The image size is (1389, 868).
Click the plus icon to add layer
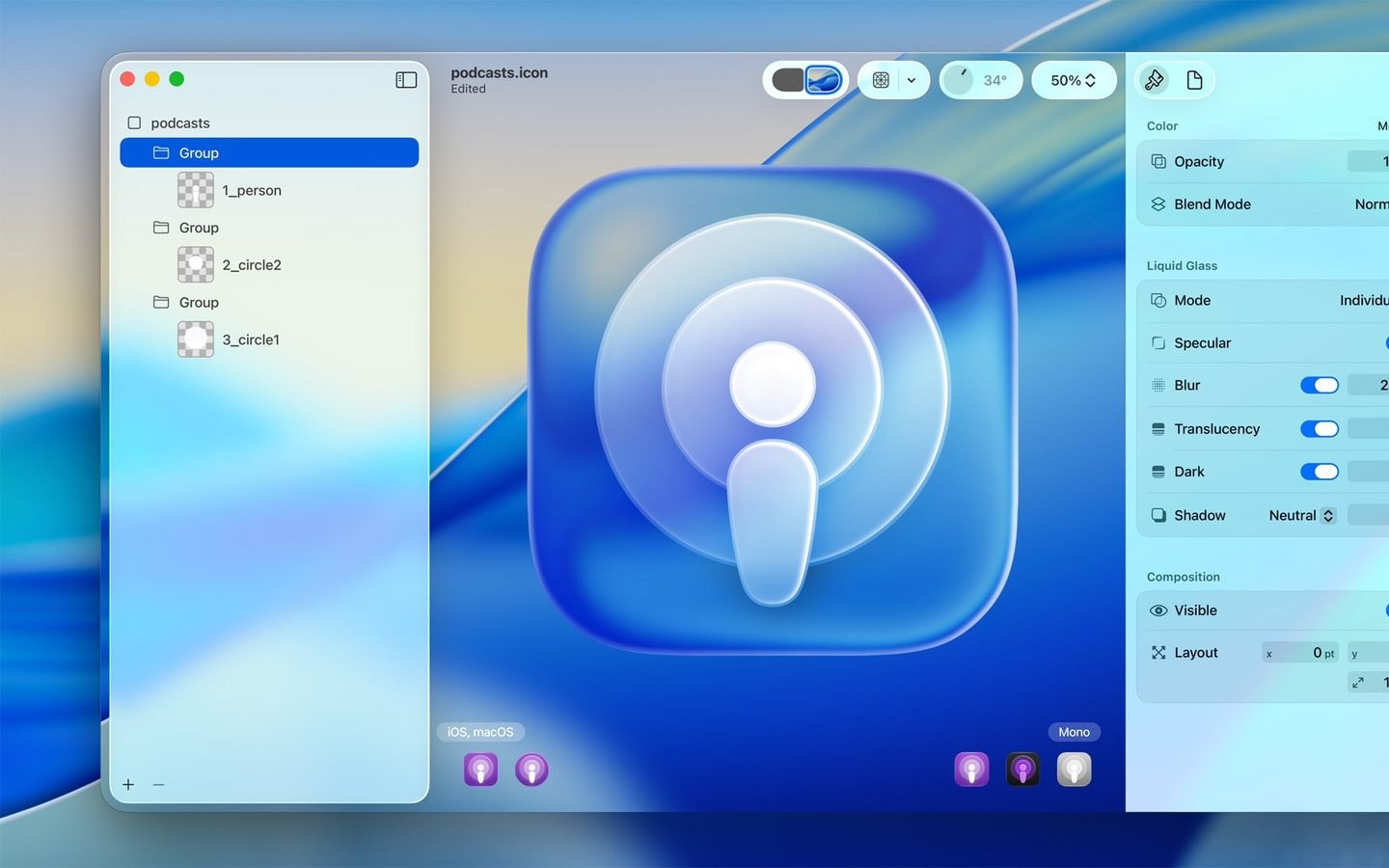coord(128,785)
